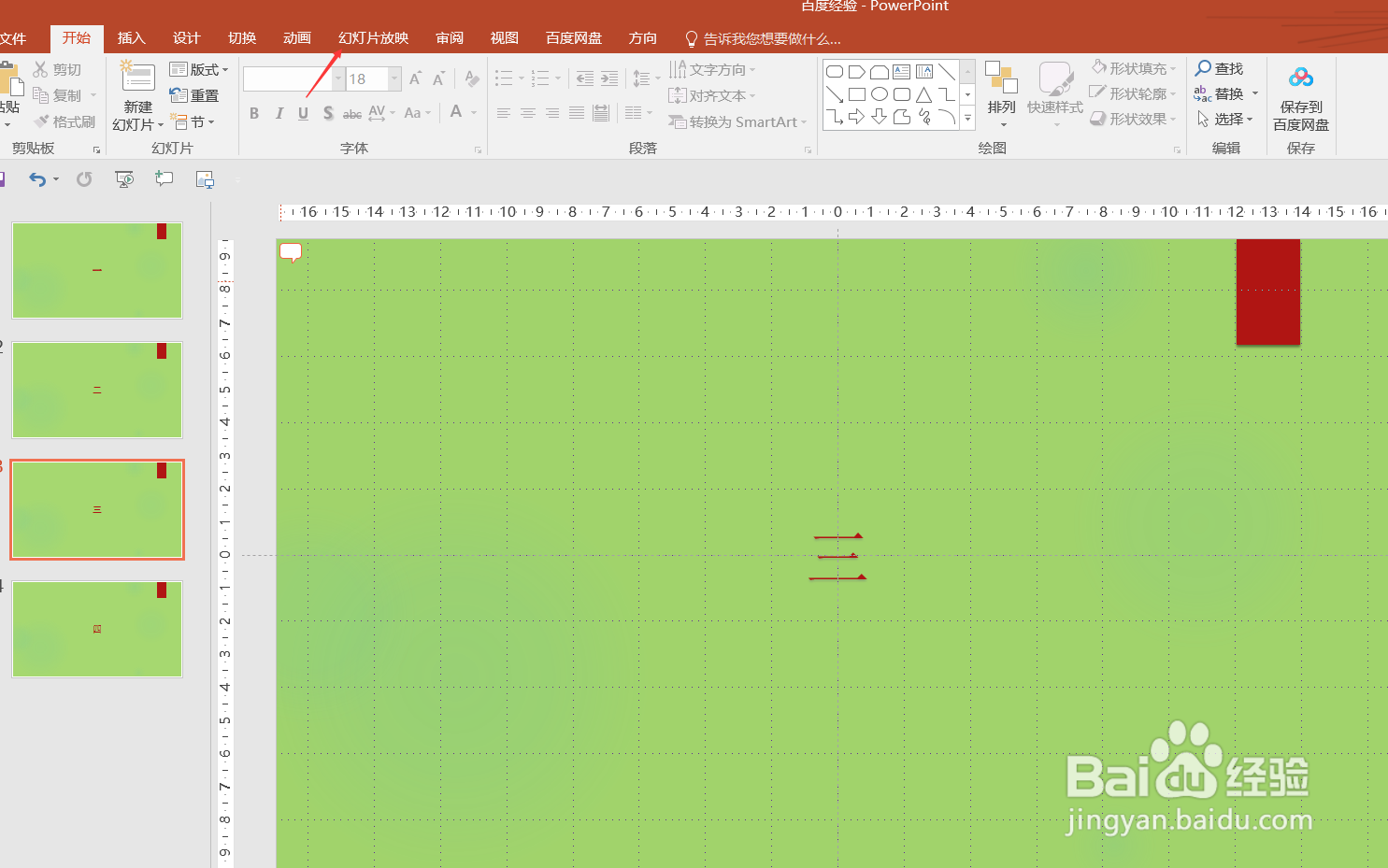Click the Quick Styles (快速样式) button
The image size is (1388, 868).
(1054, 94)
